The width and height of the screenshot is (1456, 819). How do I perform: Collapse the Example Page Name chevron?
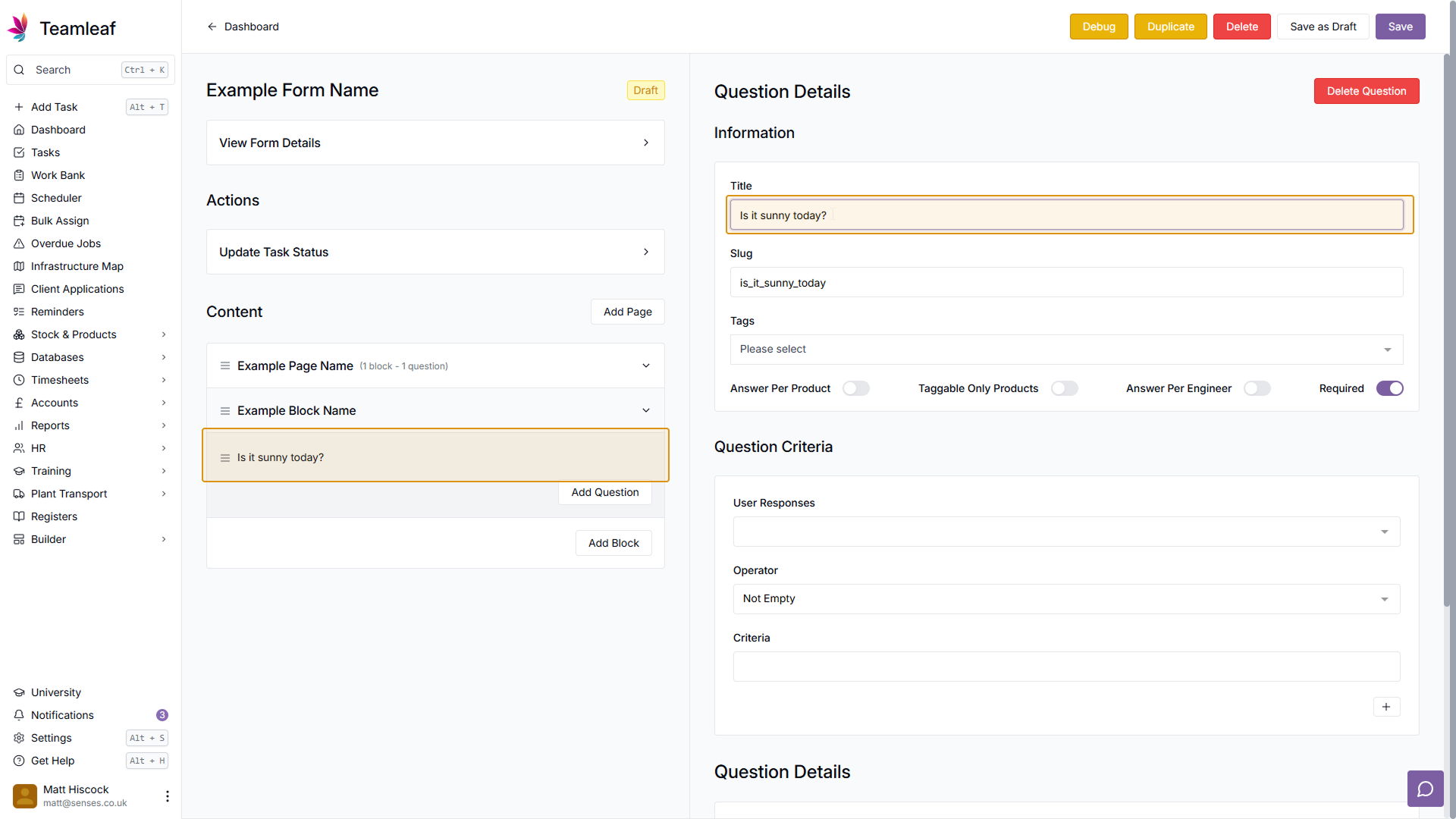(646, 366)
